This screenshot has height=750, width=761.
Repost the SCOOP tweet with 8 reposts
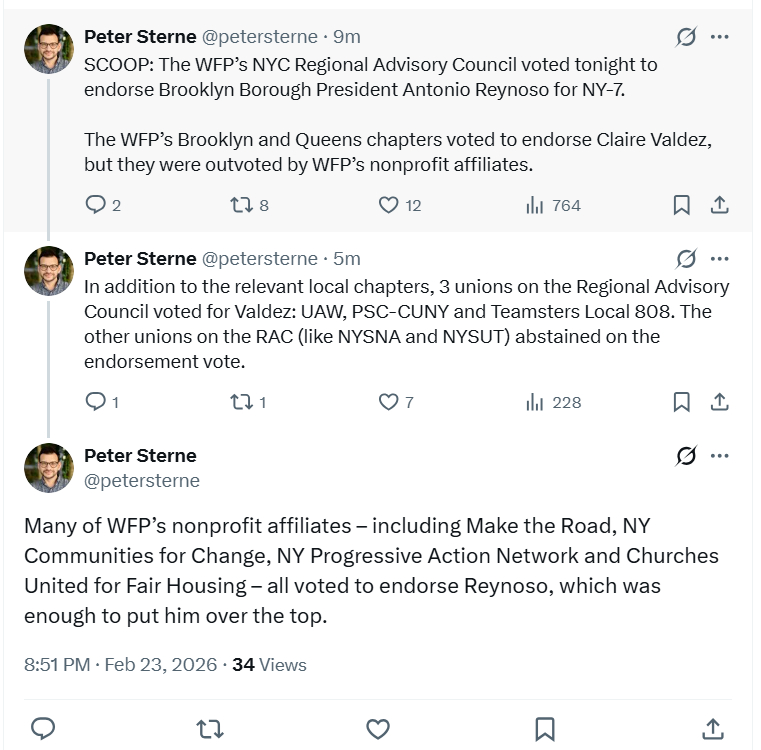[x=240, y=205]
